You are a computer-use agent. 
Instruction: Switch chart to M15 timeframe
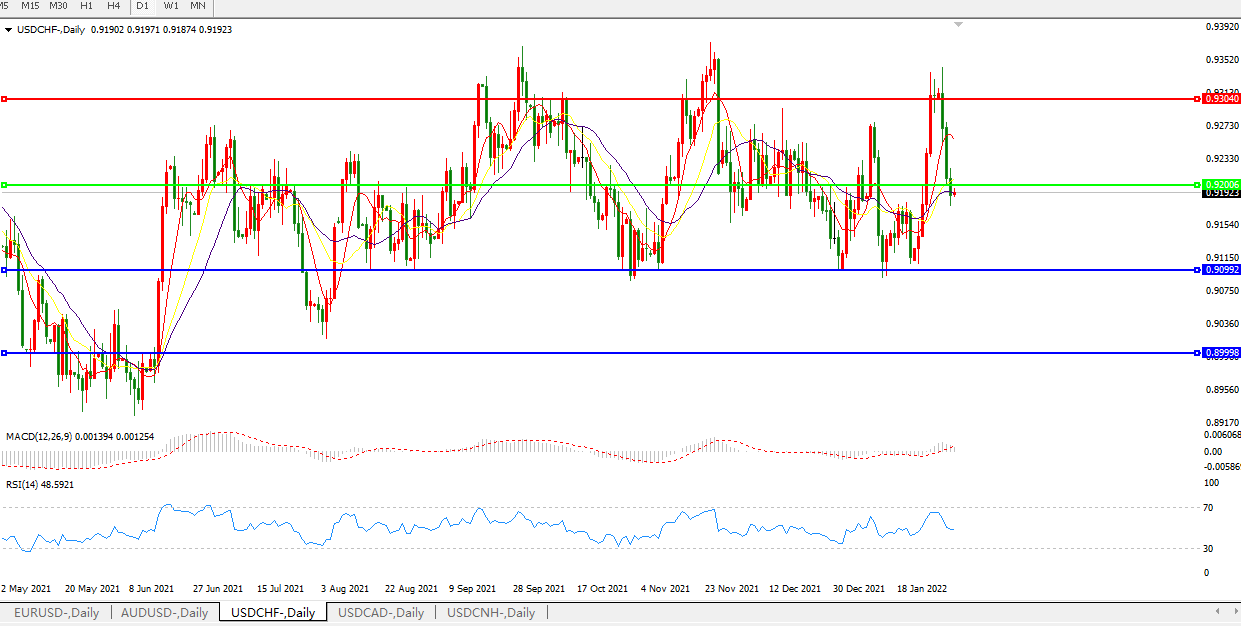[30, 6]
